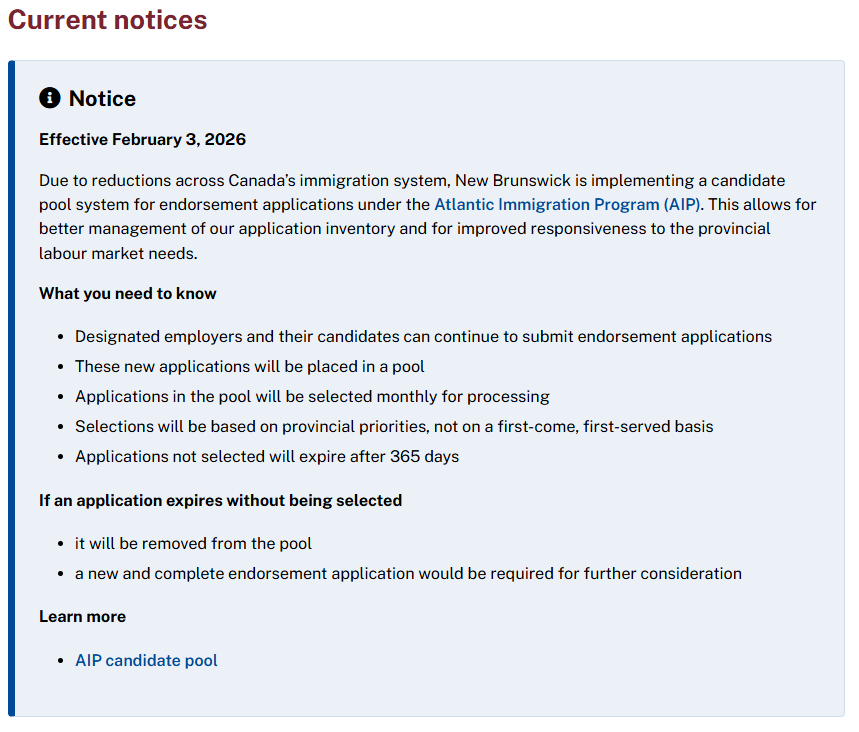
Task: Click the Notice heading text
Action: 102,98
